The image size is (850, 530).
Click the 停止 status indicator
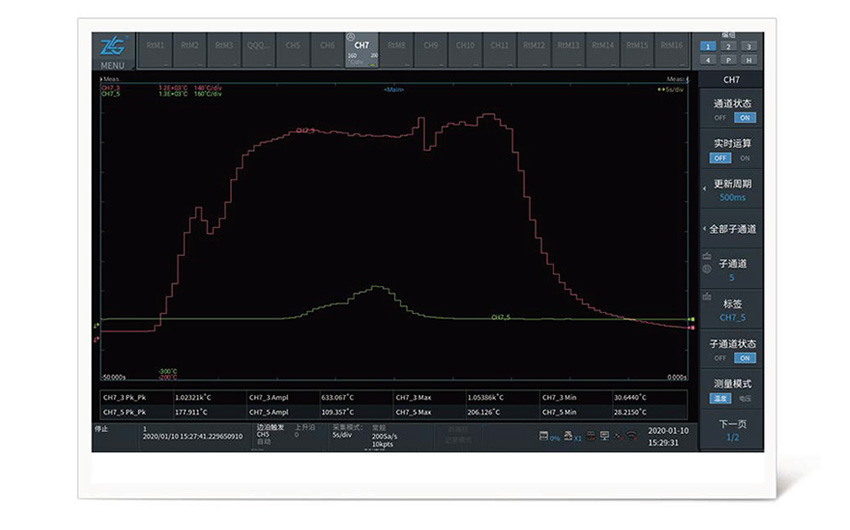point(101,429)
